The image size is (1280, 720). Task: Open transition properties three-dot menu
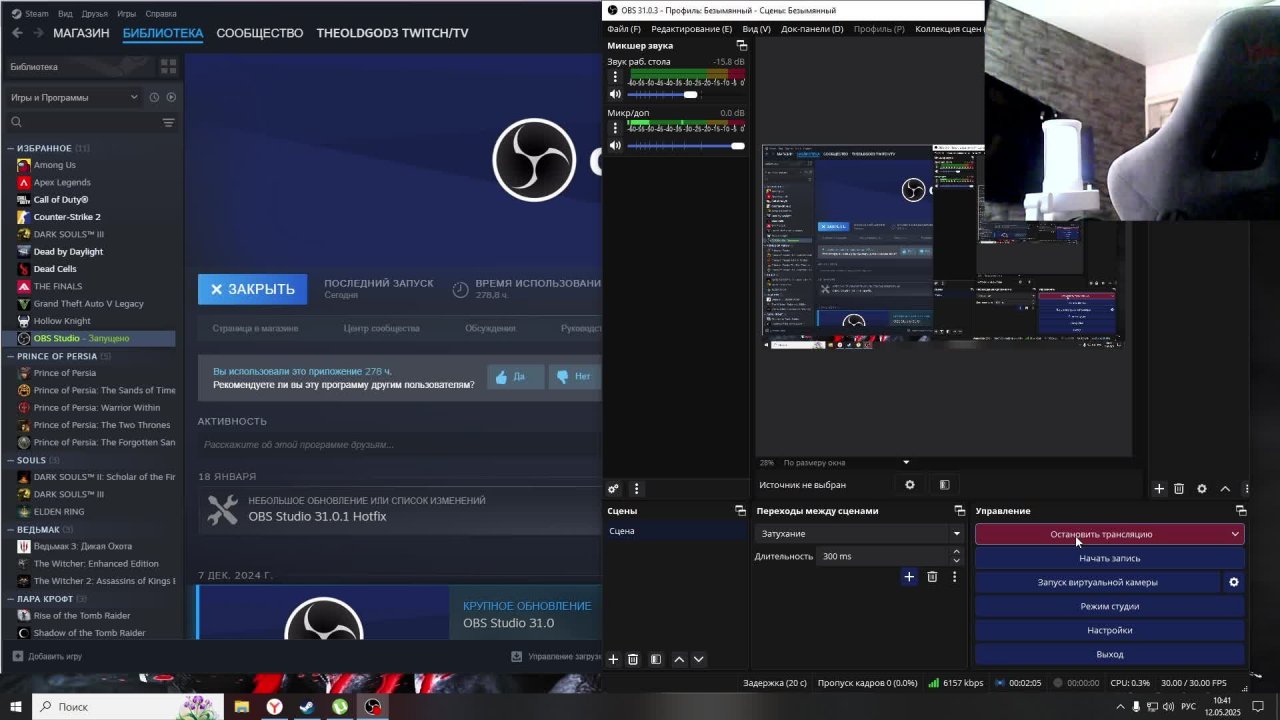coord(954,576)
